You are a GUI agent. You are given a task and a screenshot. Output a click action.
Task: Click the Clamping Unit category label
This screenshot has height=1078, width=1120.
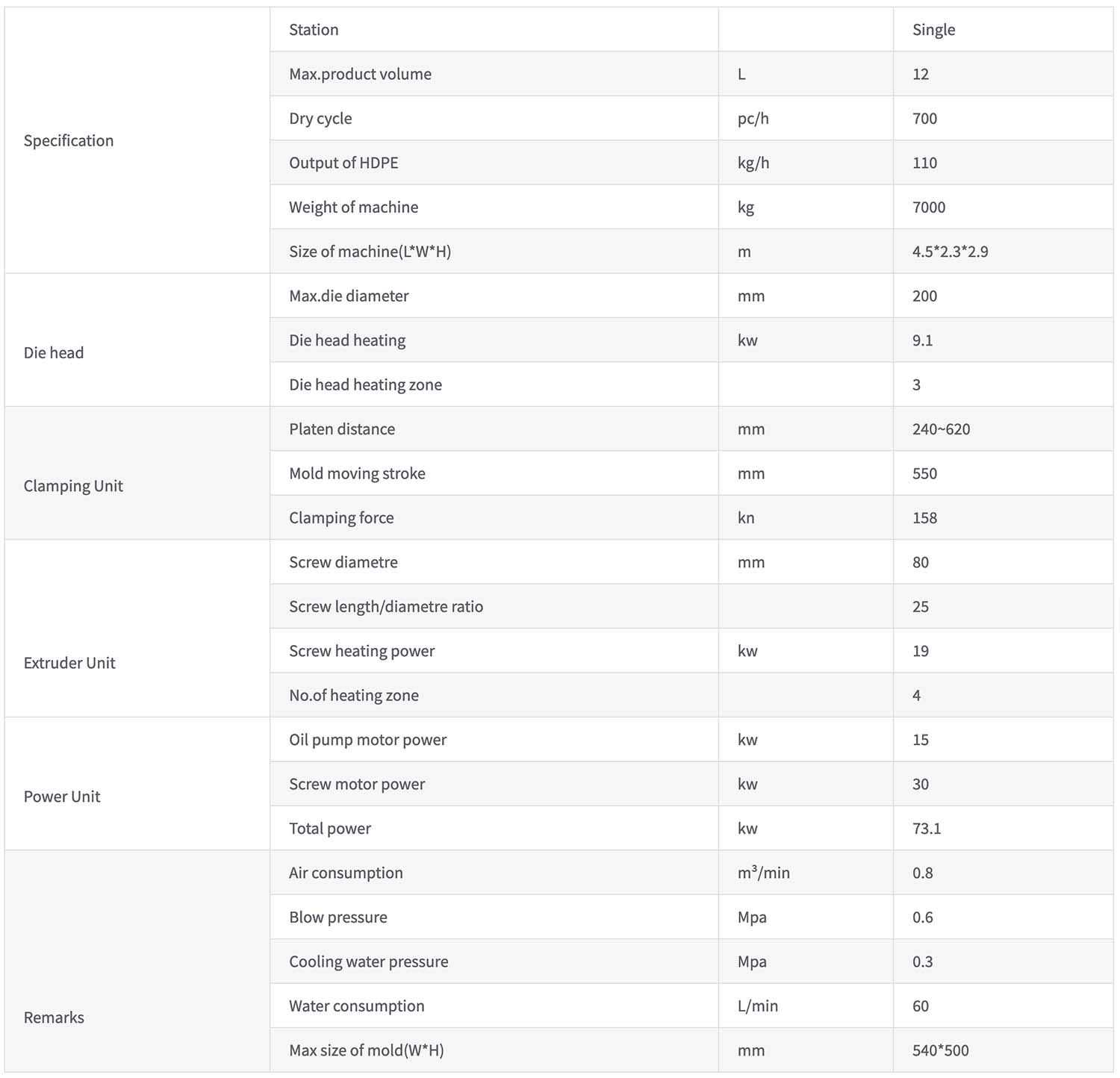tap(73, 486)
